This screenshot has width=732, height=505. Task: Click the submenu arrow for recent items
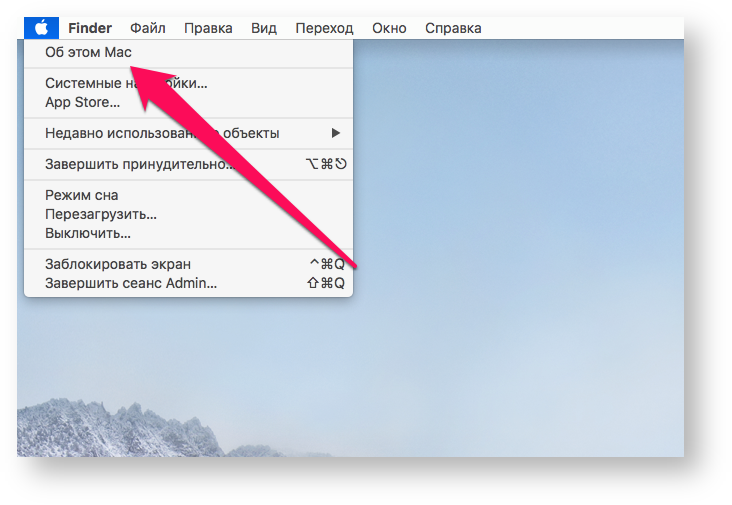pos(336,133)
